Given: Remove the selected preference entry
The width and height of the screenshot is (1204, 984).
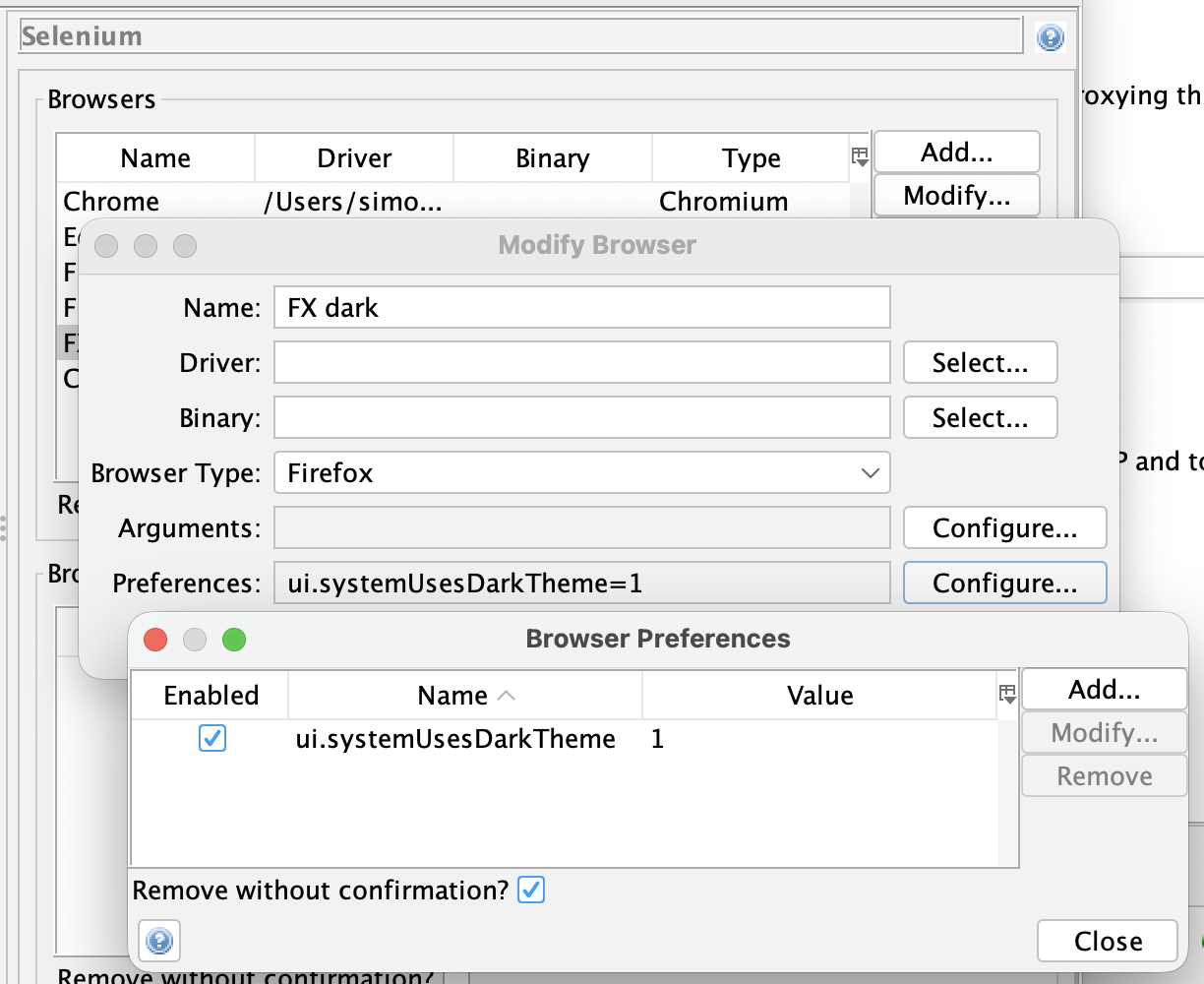Looking at the screenshot, I should pyautogui.click(x=1104, y=775).
